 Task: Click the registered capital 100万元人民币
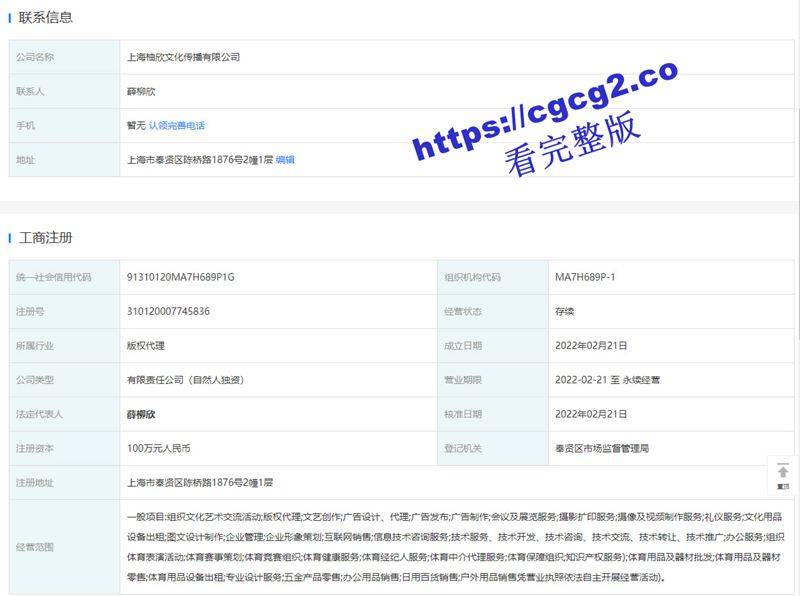pos(158,448)
